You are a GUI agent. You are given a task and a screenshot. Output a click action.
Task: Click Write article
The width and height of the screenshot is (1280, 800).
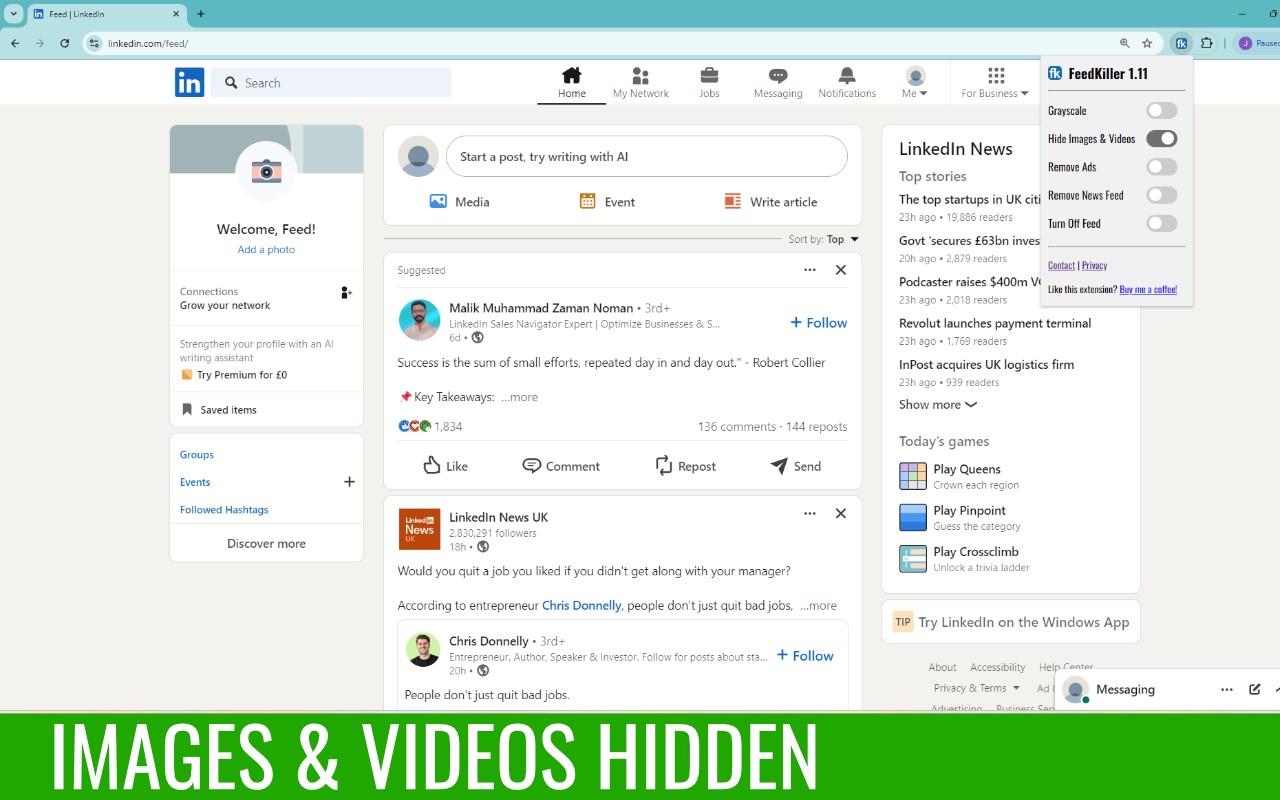tap(771, 201)
